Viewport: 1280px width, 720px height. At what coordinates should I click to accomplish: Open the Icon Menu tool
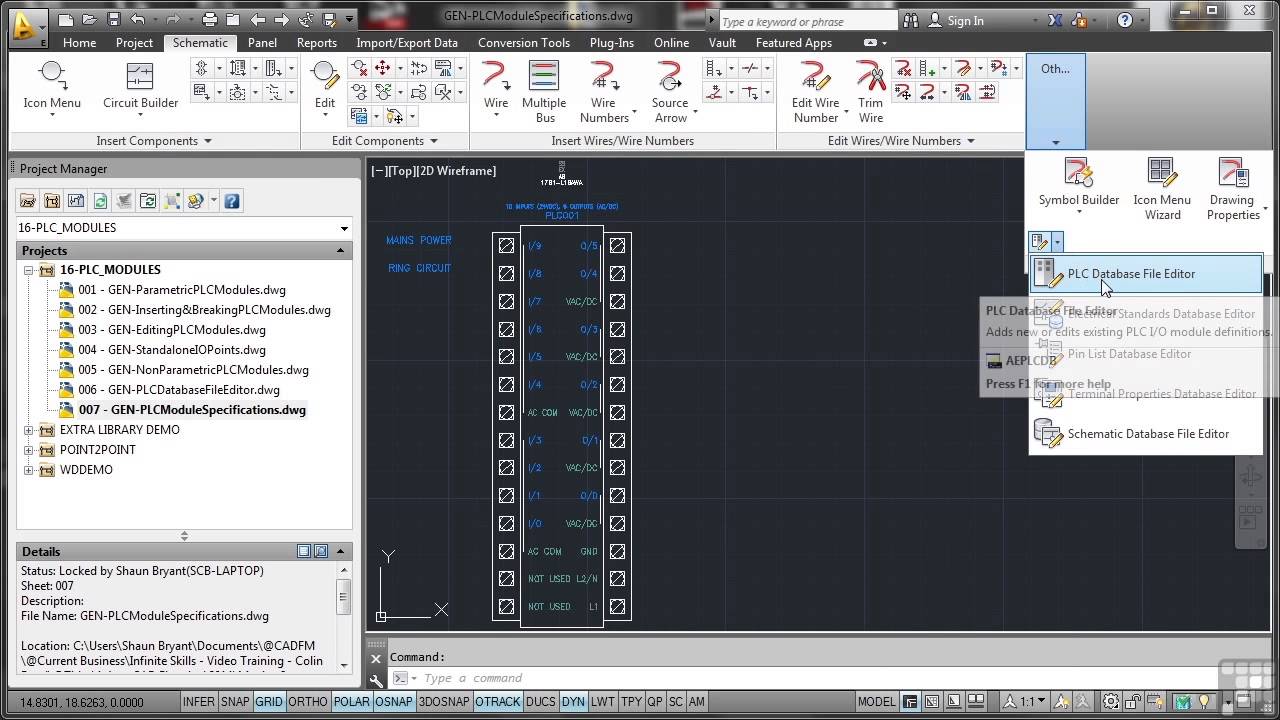52,86
